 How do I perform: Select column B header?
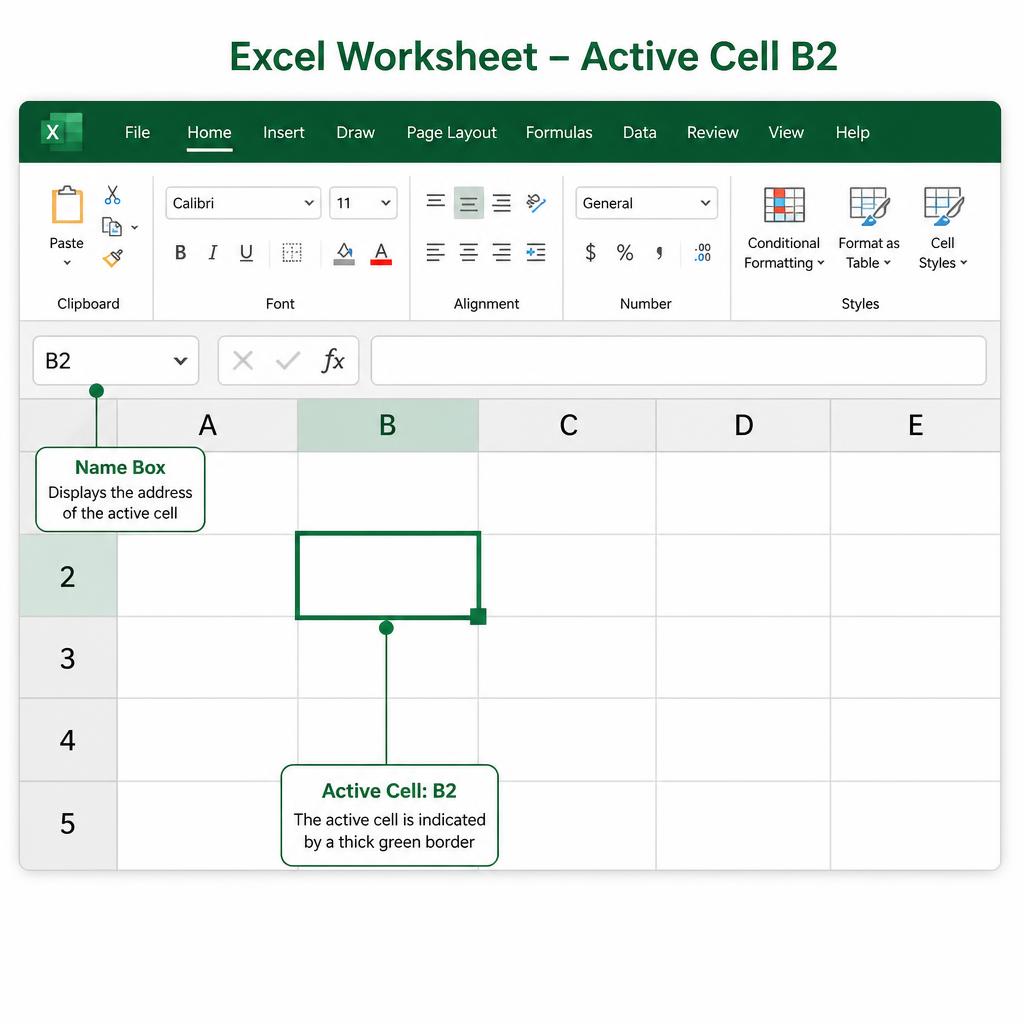388,425
